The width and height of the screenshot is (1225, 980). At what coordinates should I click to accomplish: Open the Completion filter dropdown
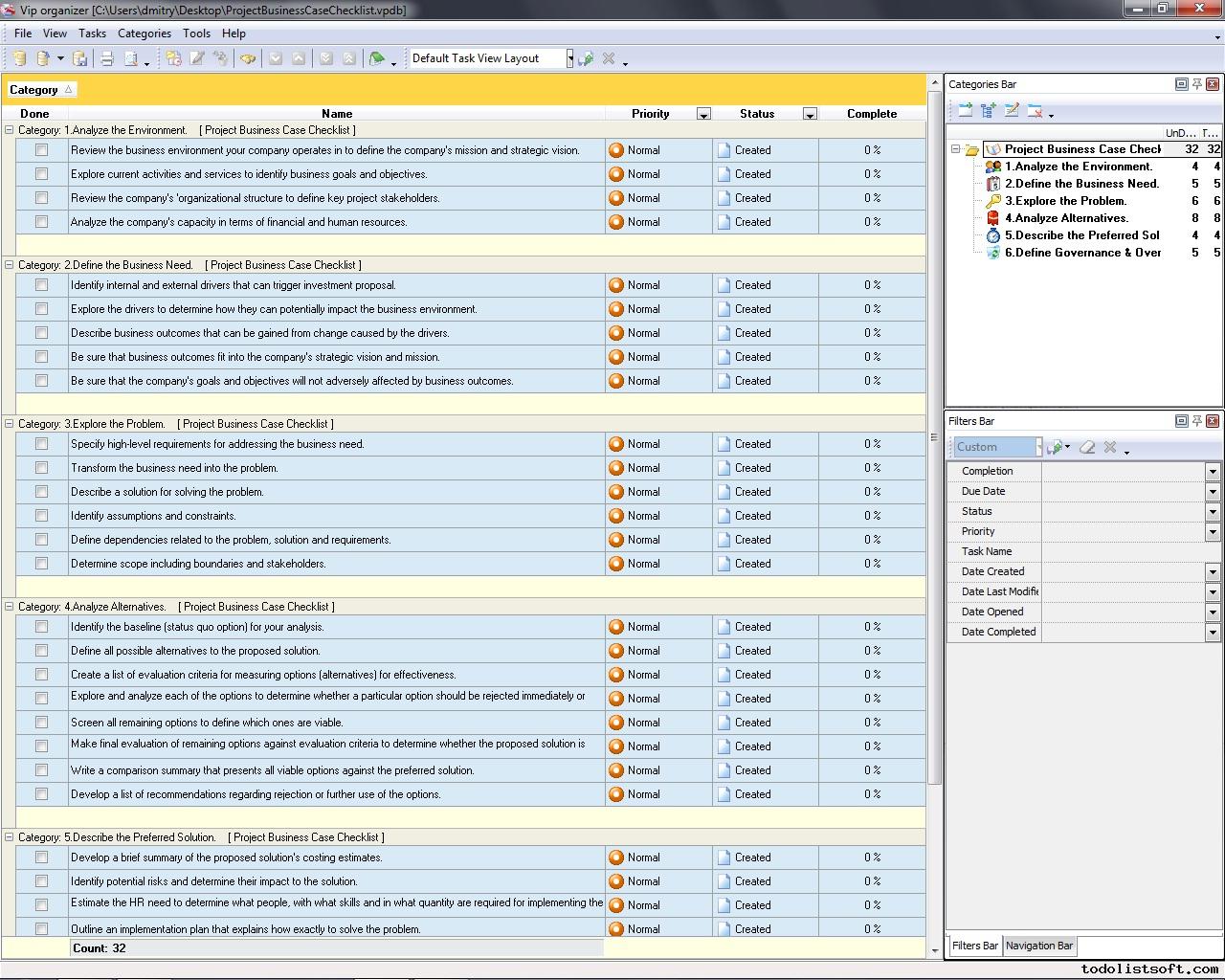point(1212,471)
